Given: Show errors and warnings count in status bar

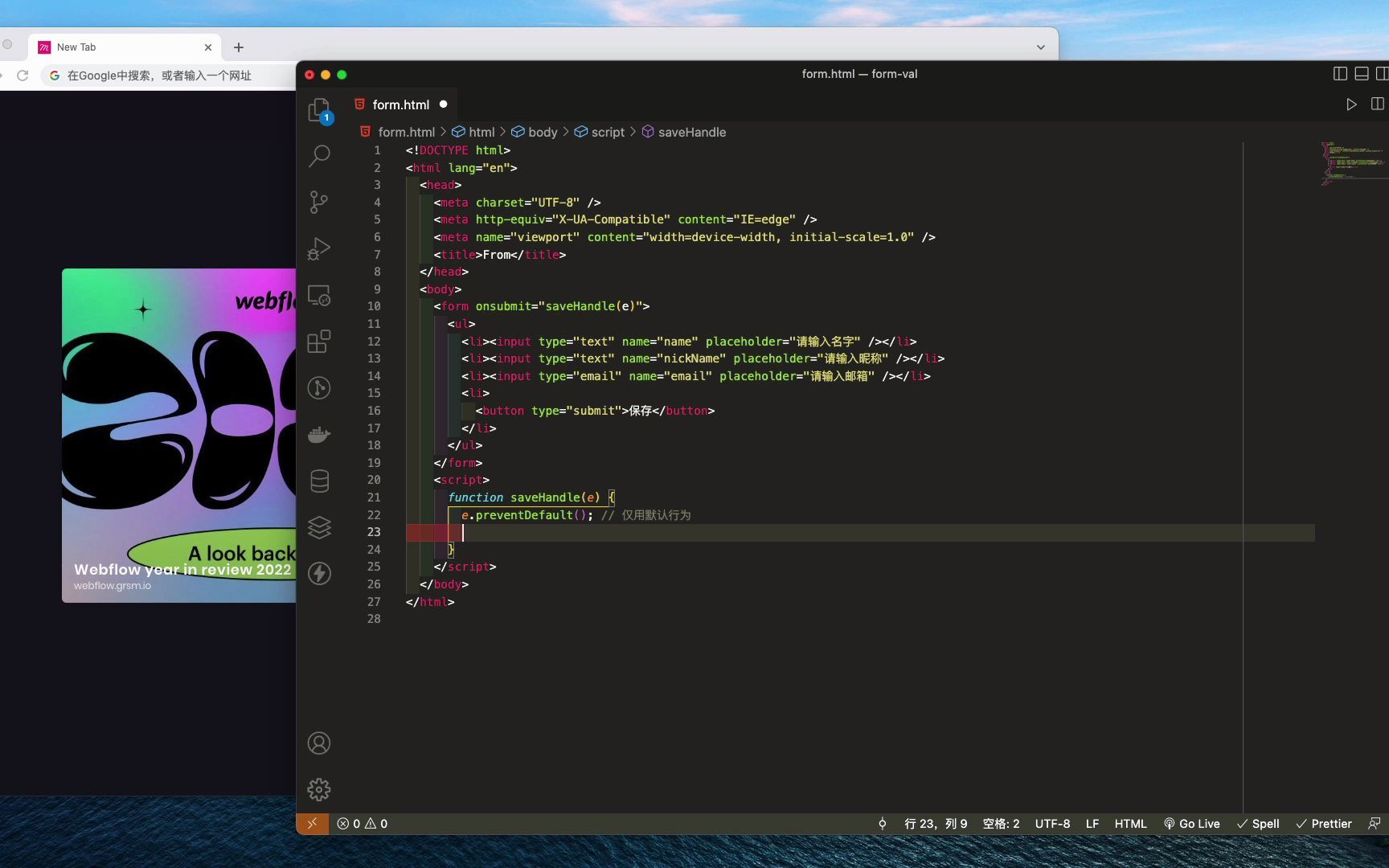Looking at the screenshot, I should click(x=362, y=824).
